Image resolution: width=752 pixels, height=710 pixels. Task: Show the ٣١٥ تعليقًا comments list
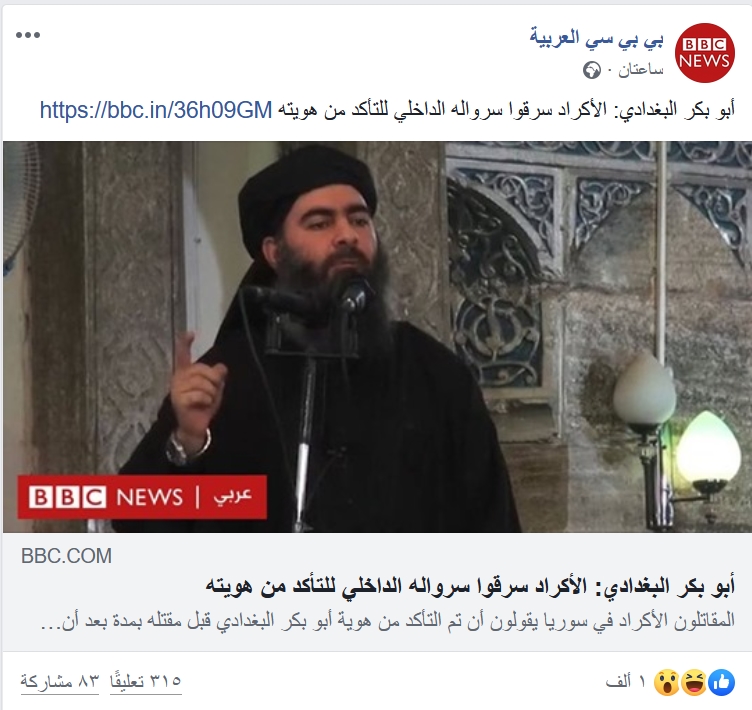tap(146, 681)
